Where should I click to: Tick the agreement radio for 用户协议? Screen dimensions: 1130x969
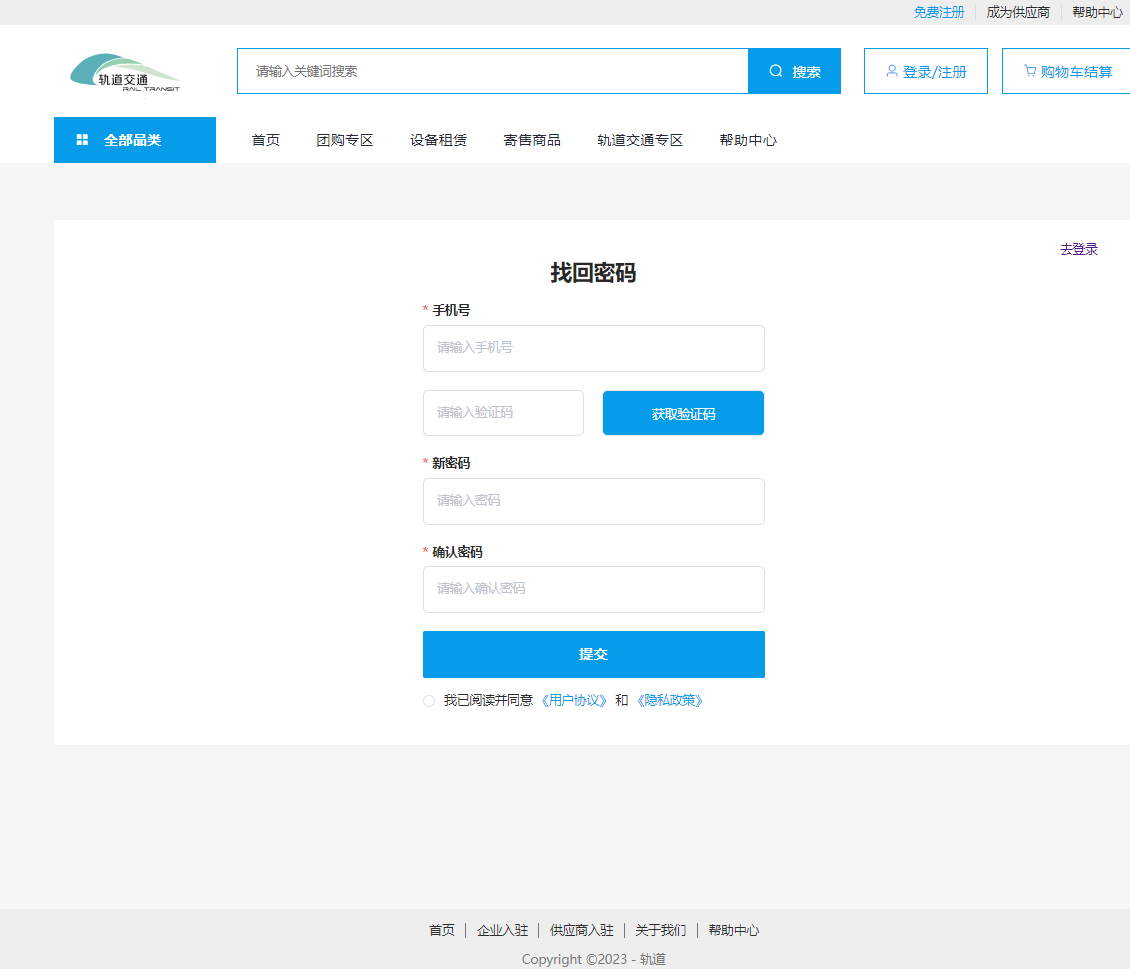(x=429, y=701)
